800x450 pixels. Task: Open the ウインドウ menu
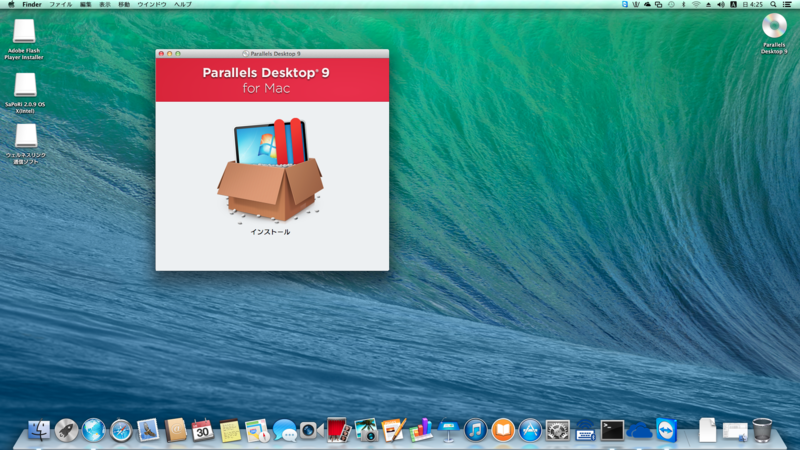tap(152, 4)
